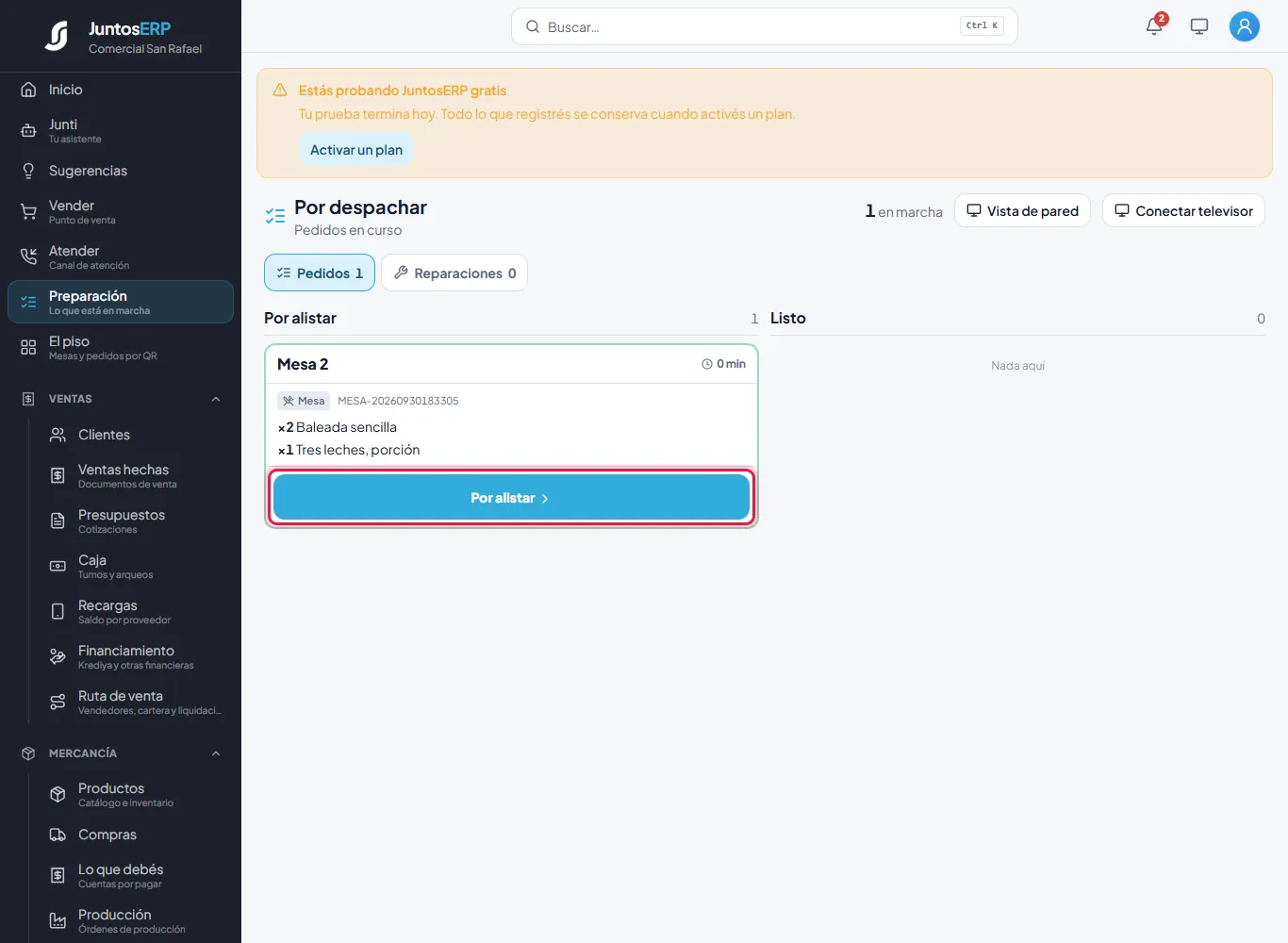
Task: Open Atender canal de atención
Action: click(121, 257)
